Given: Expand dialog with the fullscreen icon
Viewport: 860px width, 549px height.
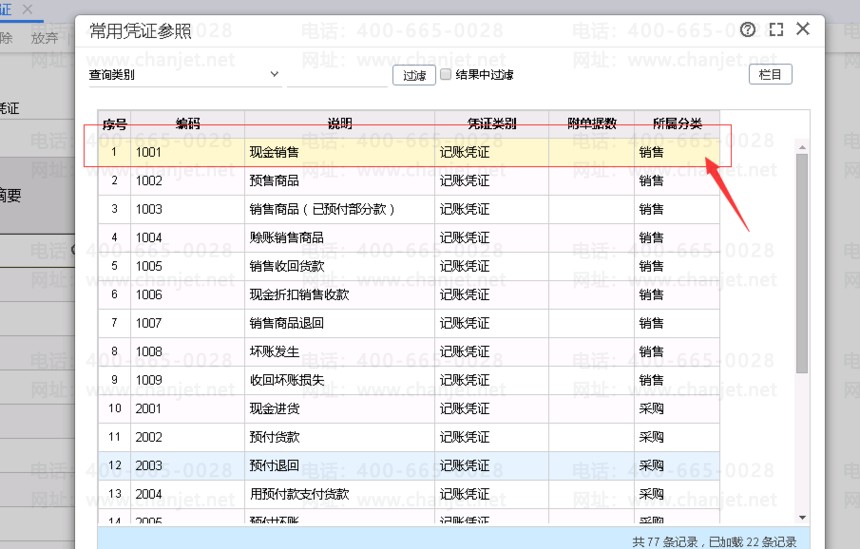Looking at the screenshot, I should [x=776, y=30].
